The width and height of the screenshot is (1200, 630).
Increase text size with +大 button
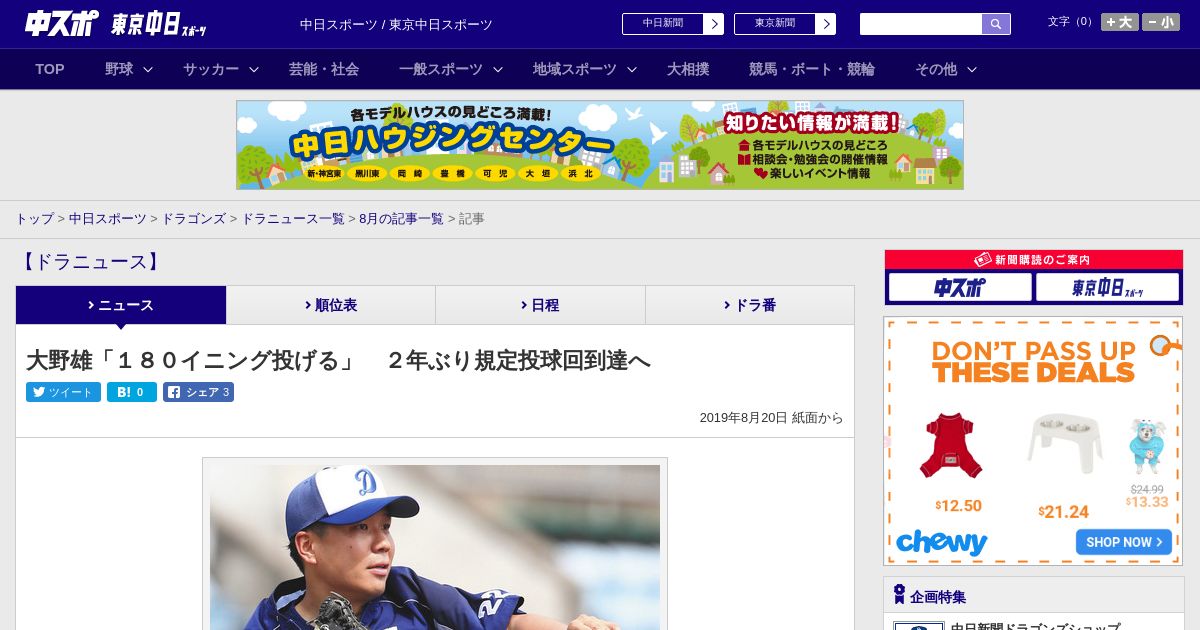[x=1119, y=22]
